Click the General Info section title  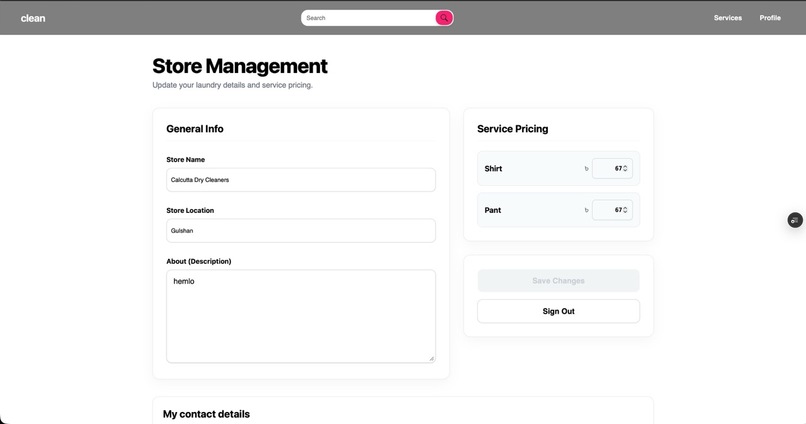click(195, 129)
